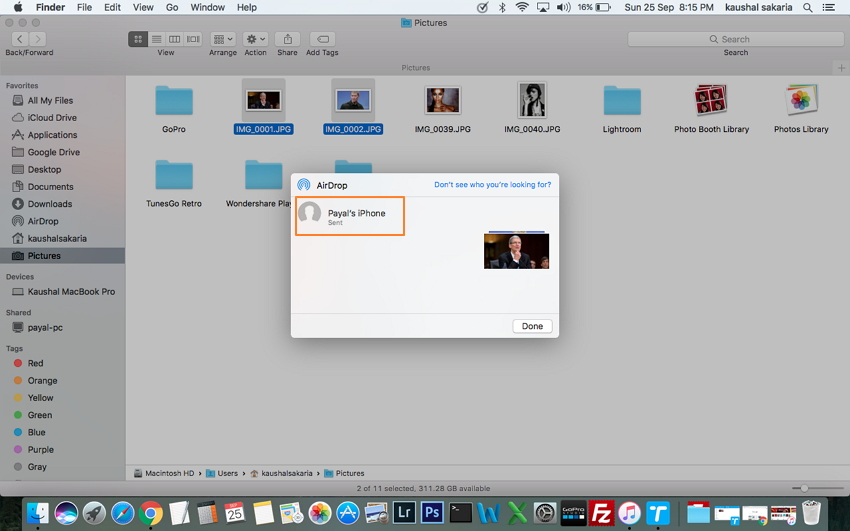850x531 pixels.
Task: Click Payal's iPhone AirDrop recipient
Action: coord(349,216)
